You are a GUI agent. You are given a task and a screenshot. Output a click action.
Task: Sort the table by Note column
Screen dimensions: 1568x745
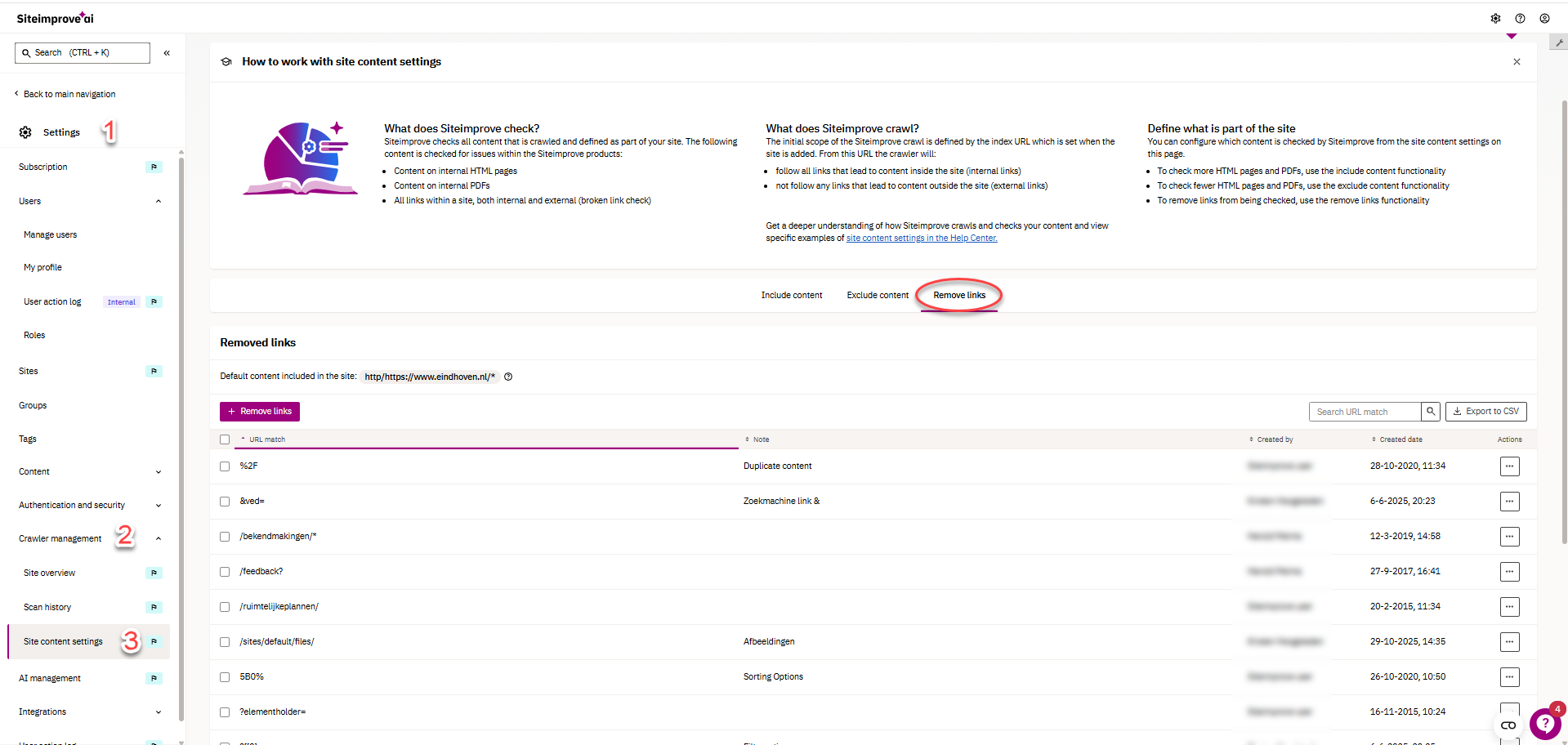757,439
